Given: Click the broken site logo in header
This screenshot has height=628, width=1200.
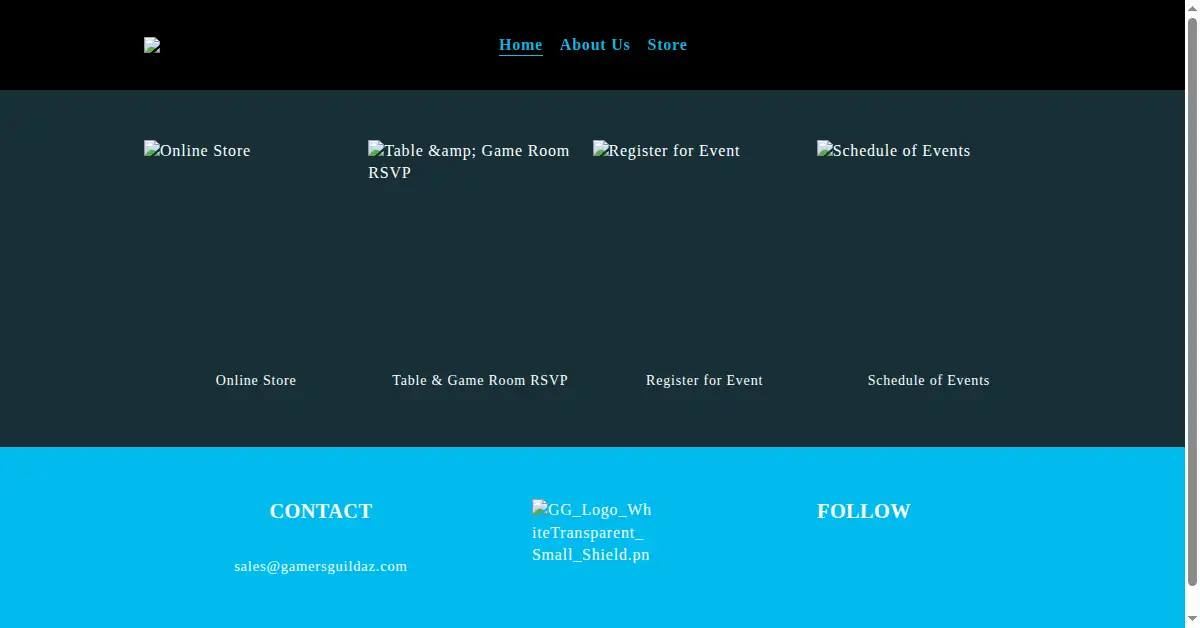Looking at the screenshot, I should pos(152,45).
